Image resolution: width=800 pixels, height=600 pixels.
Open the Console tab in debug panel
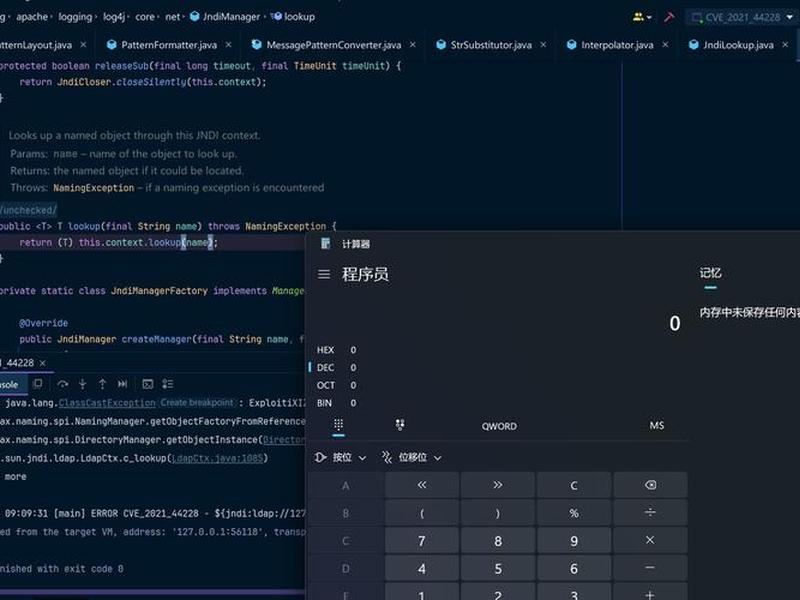10,385
